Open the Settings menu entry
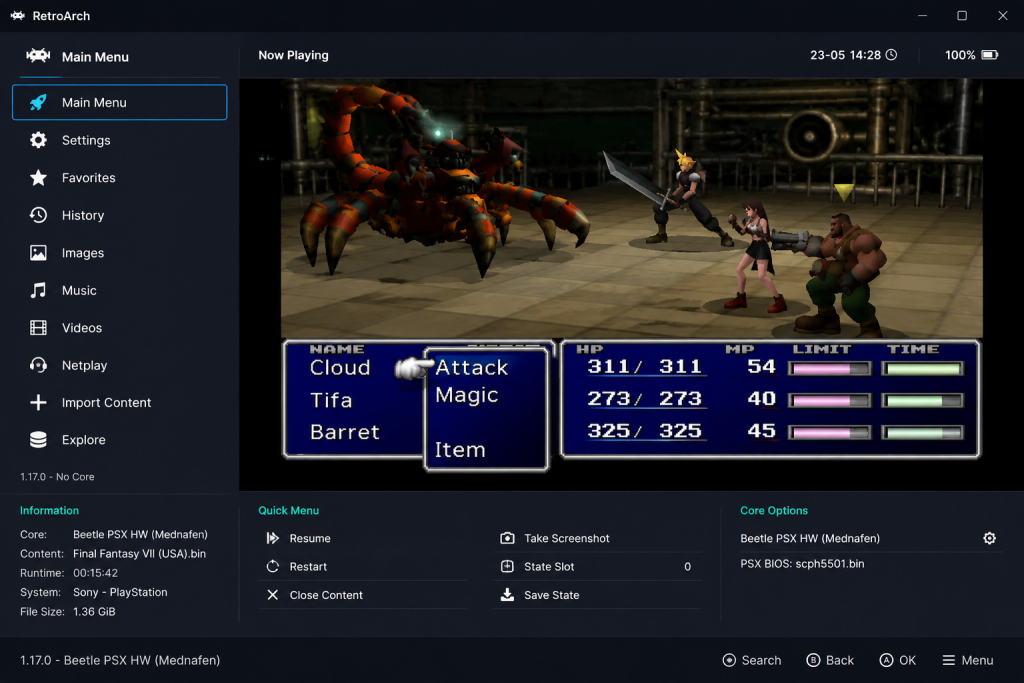The image size is (1024, 683). point(120,140)
